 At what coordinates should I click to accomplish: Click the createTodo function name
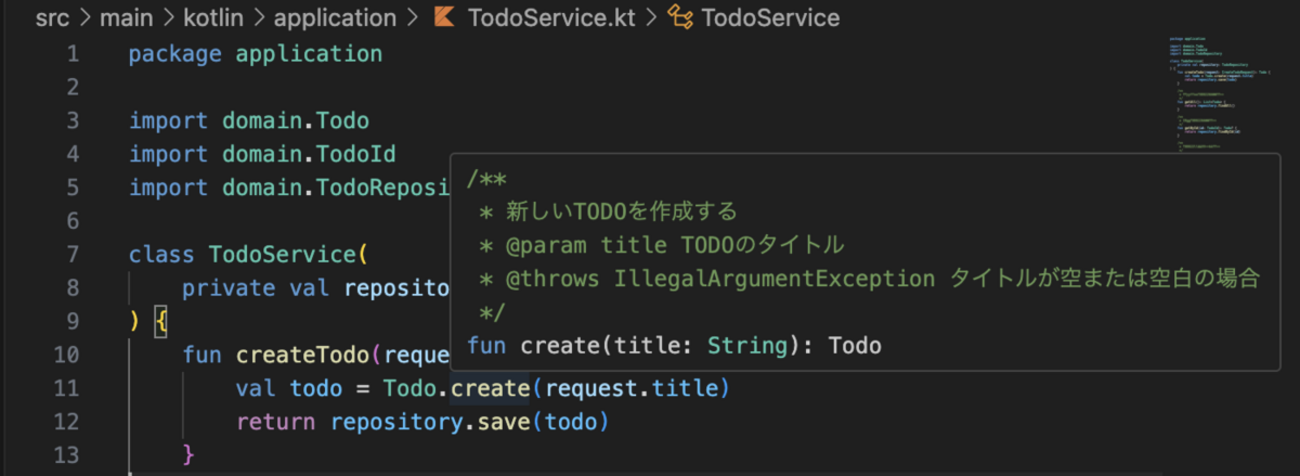(x=303, y=355)
